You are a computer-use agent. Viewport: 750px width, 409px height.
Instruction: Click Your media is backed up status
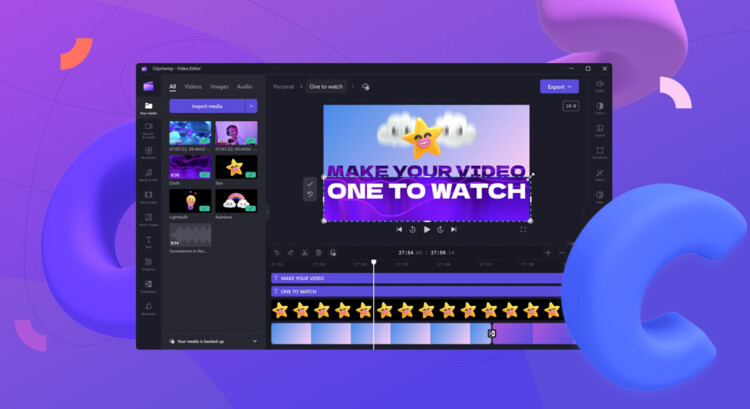pos(200,341)
